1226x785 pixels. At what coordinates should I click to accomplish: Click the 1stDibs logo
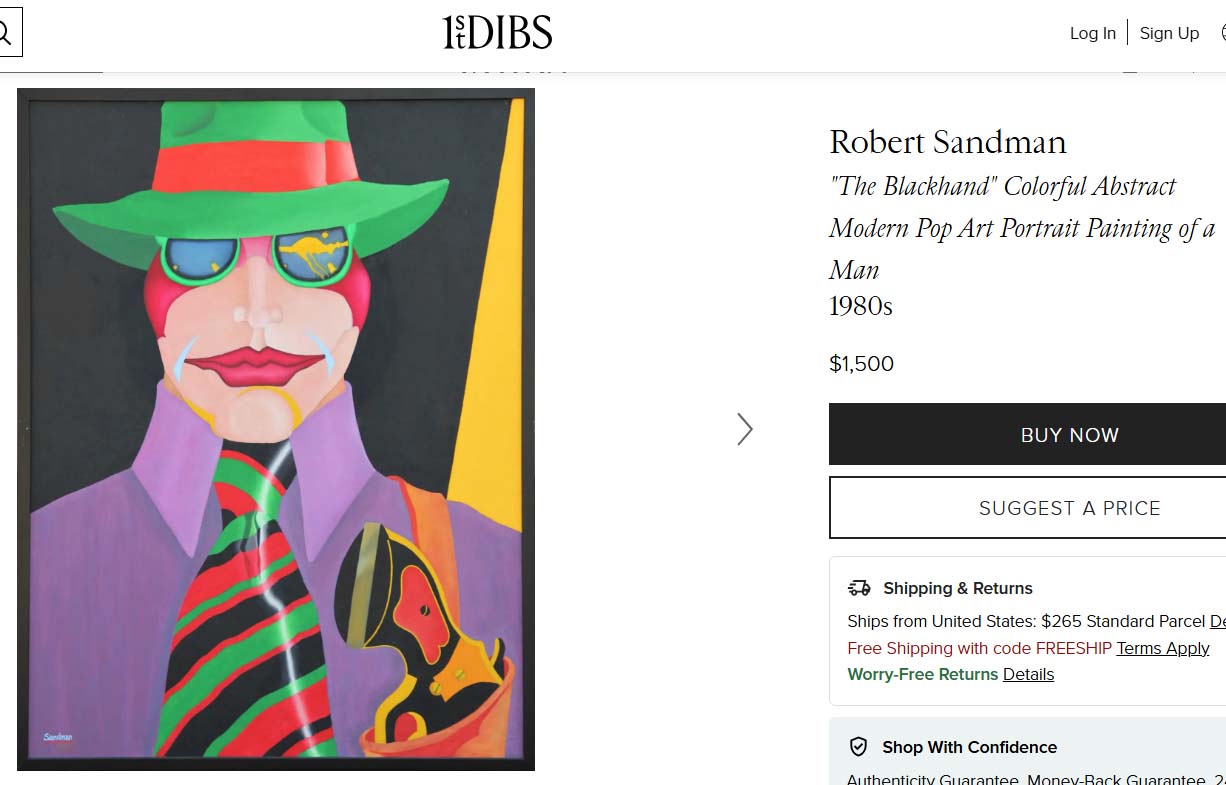click(x=497, y=33)
